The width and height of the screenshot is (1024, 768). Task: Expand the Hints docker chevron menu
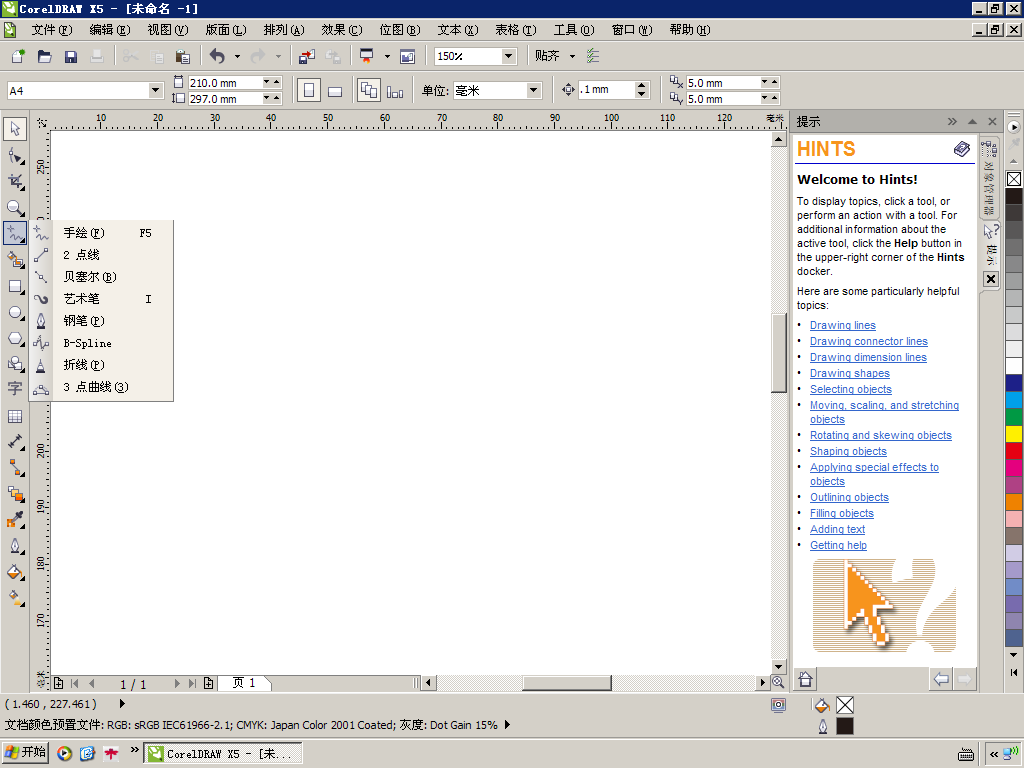(952, 121)
